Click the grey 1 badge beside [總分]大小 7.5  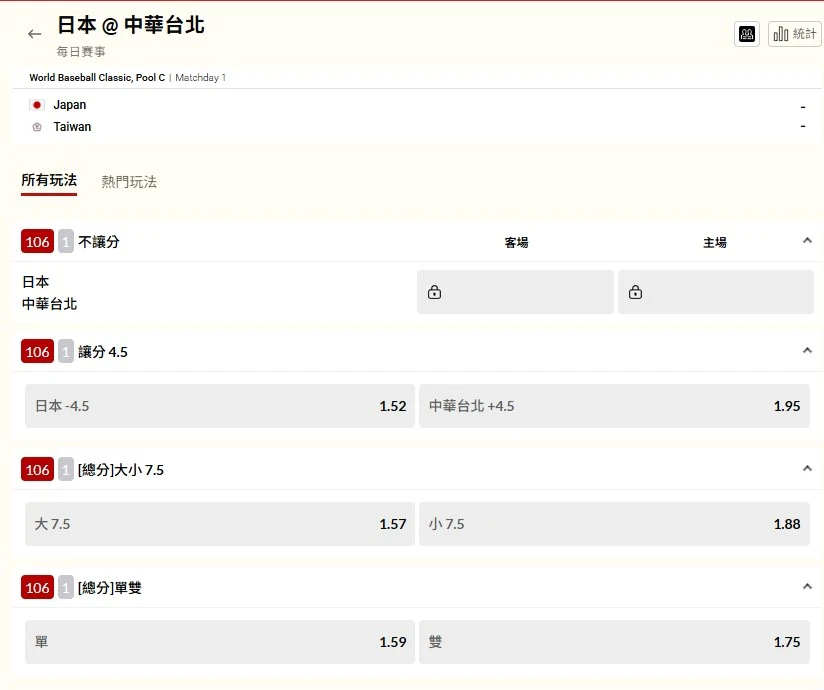pos(66,469)
